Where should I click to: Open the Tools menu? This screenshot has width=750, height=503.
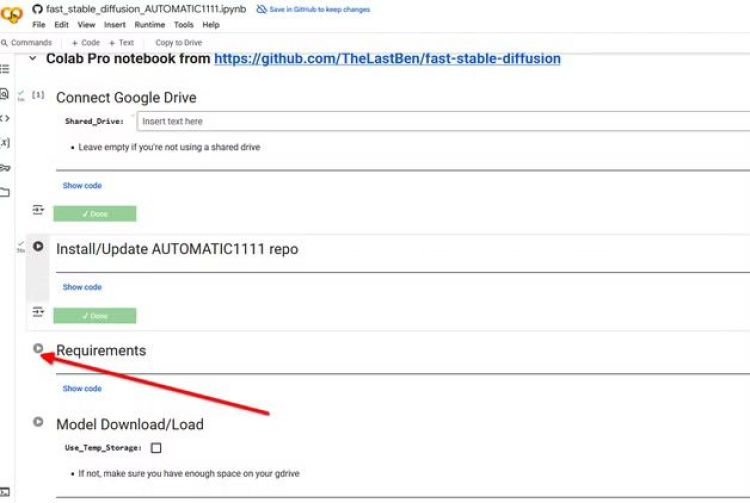click(x=183, y=24)
